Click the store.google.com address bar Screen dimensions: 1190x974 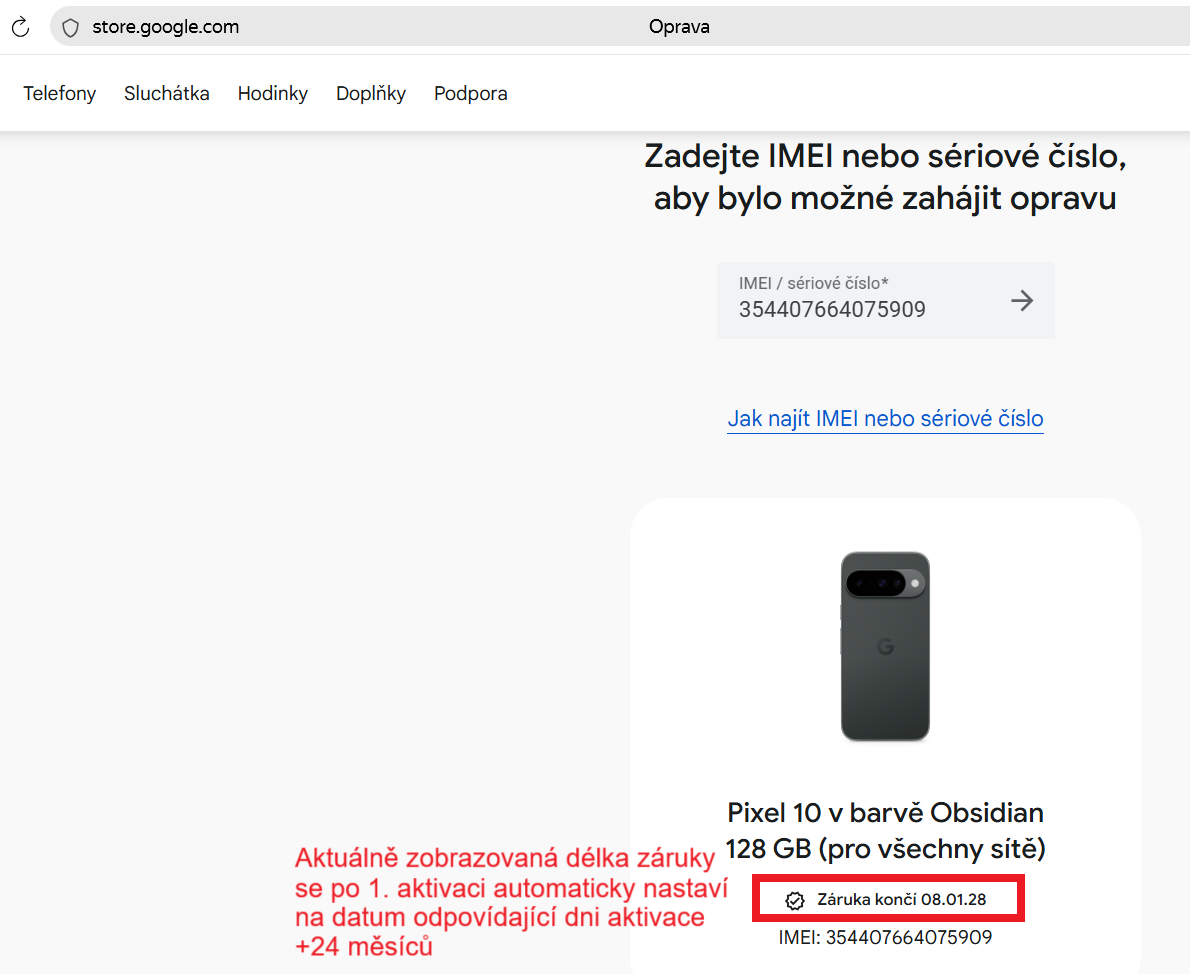165,27
